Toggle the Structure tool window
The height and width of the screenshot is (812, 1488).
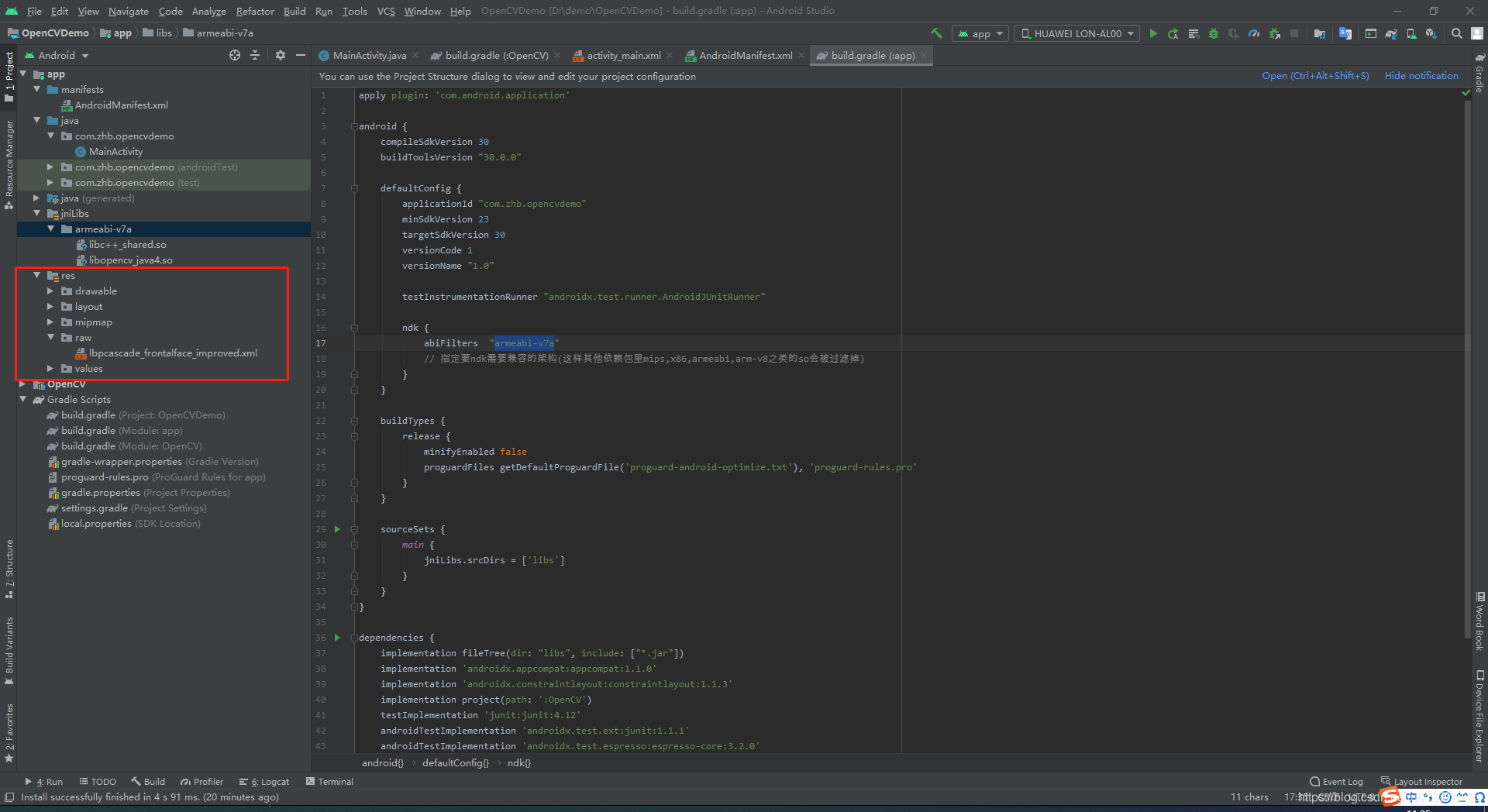coord(9,569)
